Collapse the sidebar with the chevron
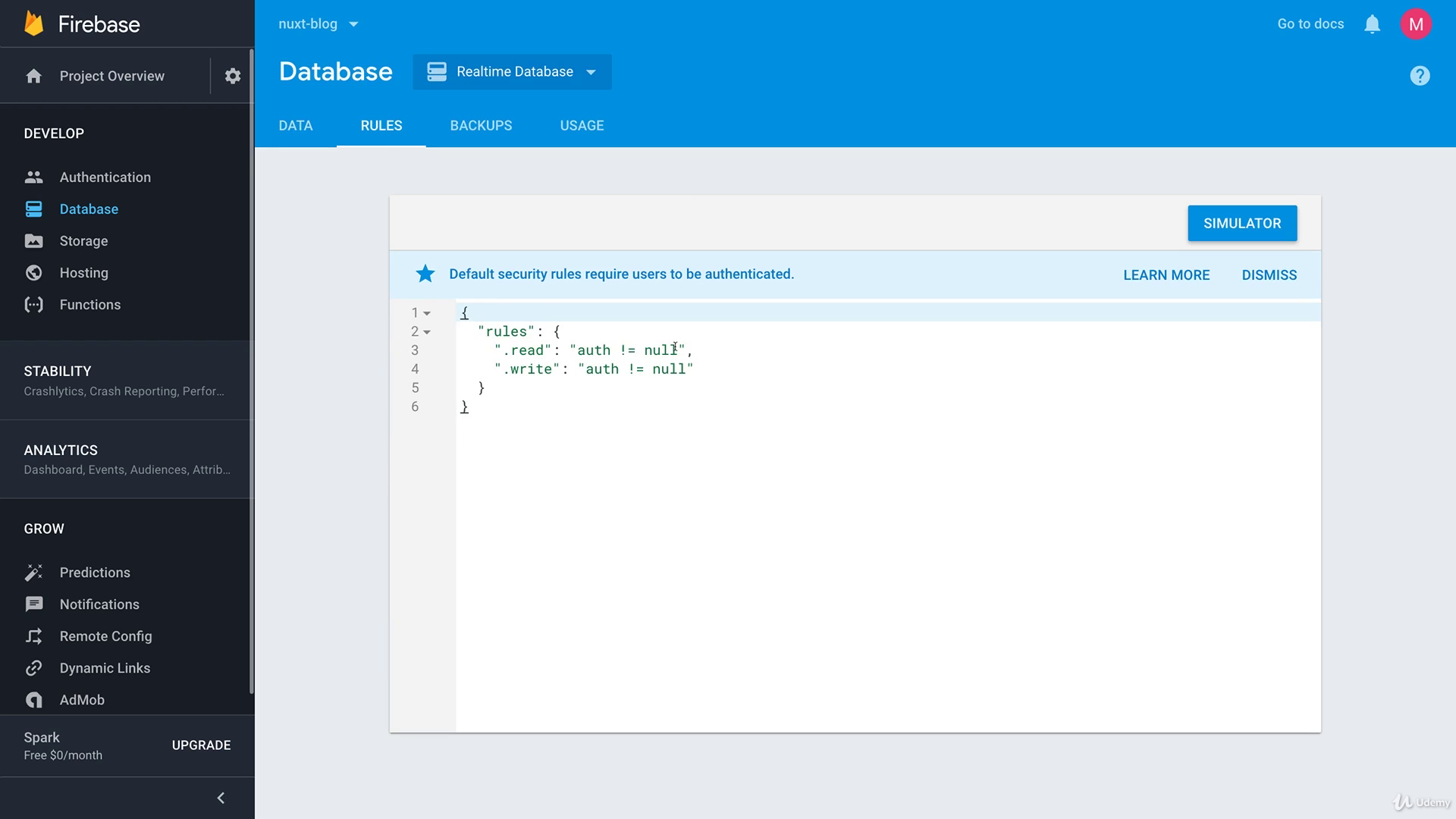This screenshot has width=1456, height=819. click(x=221, y=798)
